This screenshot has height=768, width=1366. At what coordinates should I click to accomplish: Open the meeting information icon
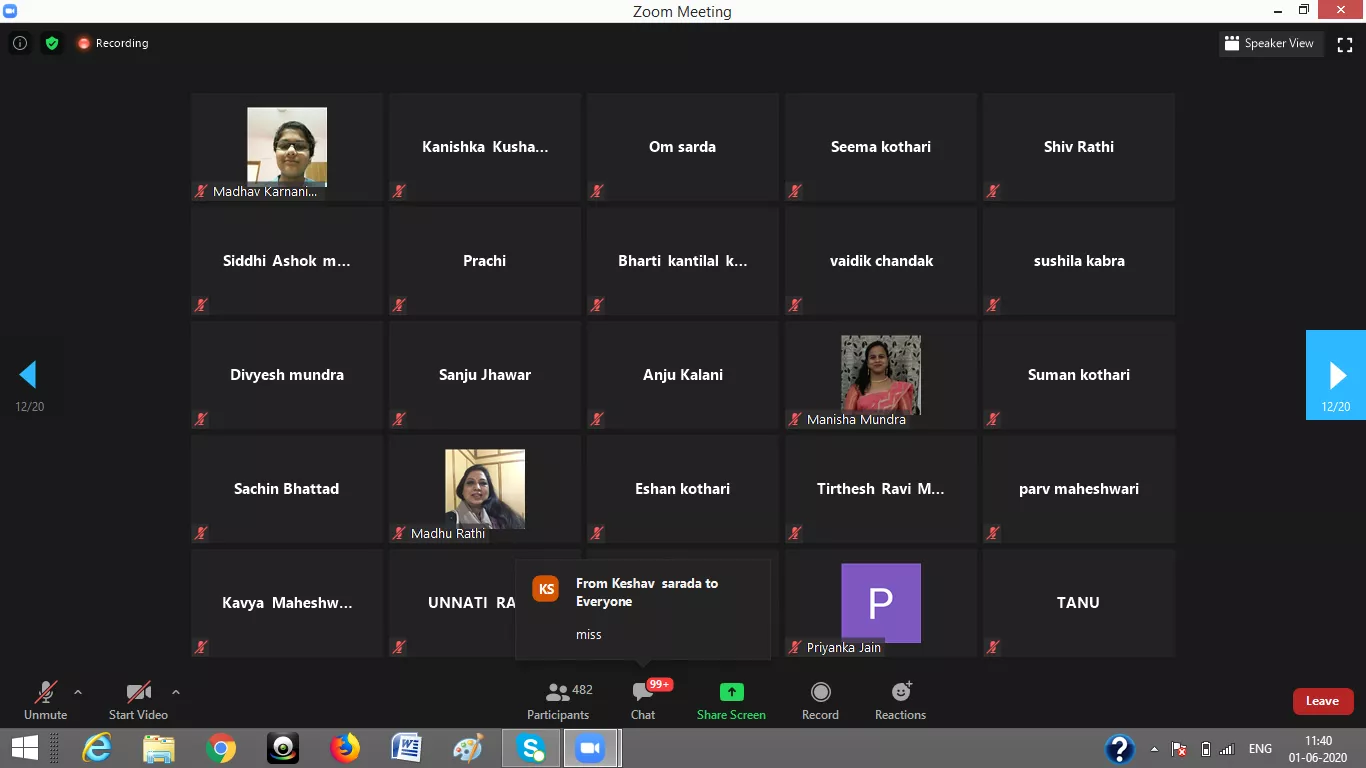19,43
